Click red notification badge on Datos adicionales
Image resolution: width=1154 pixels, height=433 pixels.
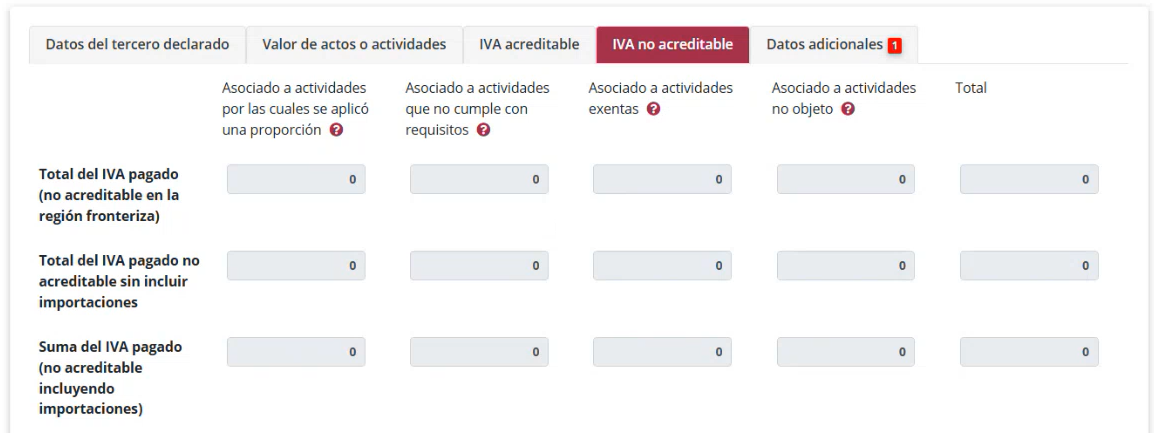pos(895,45)
